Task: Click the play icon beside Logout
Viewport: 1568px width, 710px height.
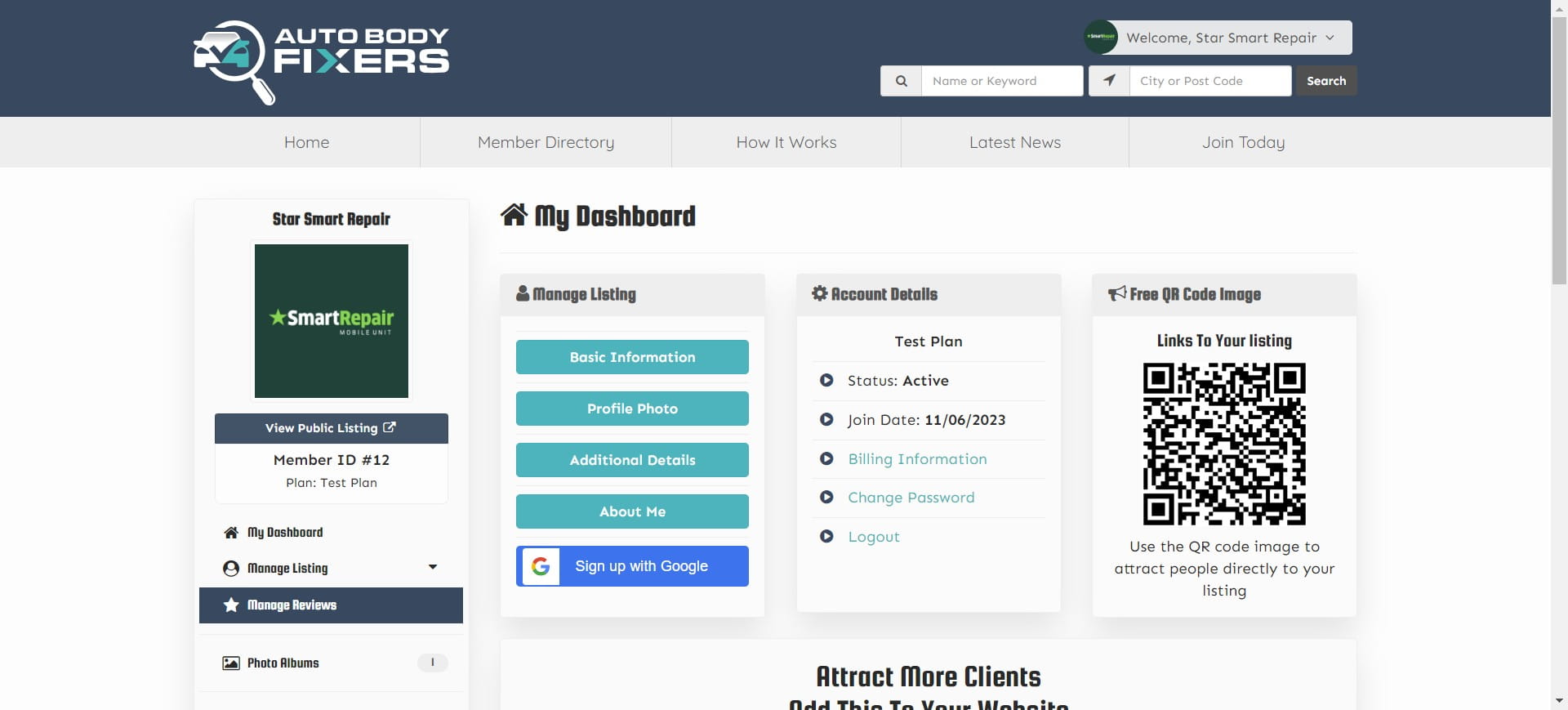Action: point(826,537)
